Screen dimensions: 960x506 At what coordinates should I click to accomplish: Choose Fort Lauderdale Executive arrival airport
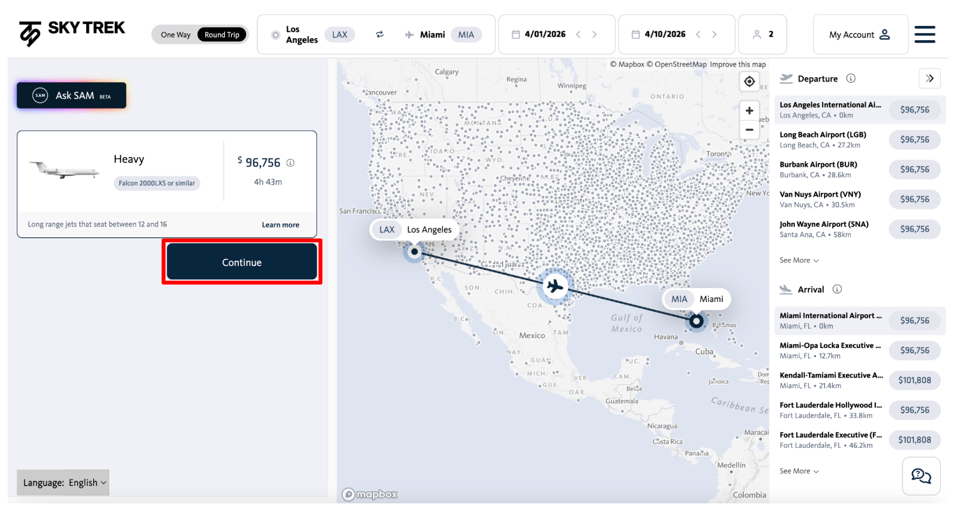(830, 439)
